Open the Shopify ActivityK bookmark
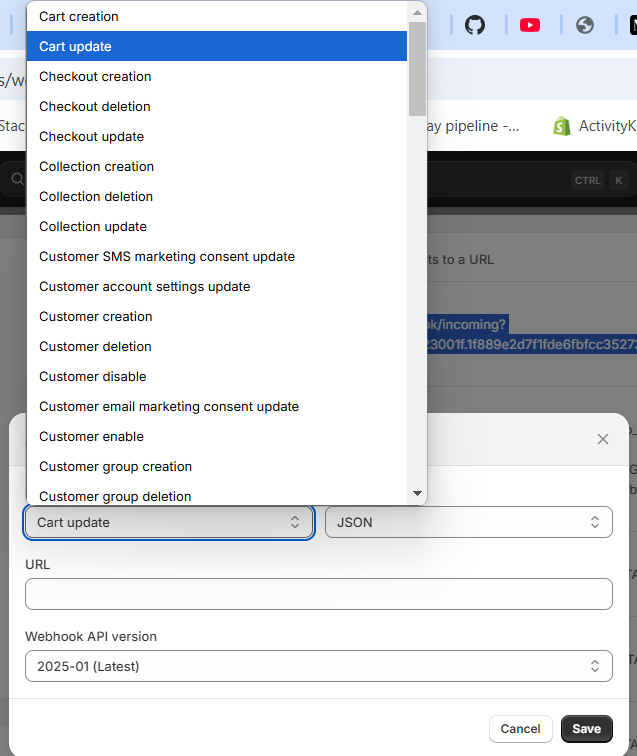The width and height of the screenshot is (637, 756). (595, 126)
